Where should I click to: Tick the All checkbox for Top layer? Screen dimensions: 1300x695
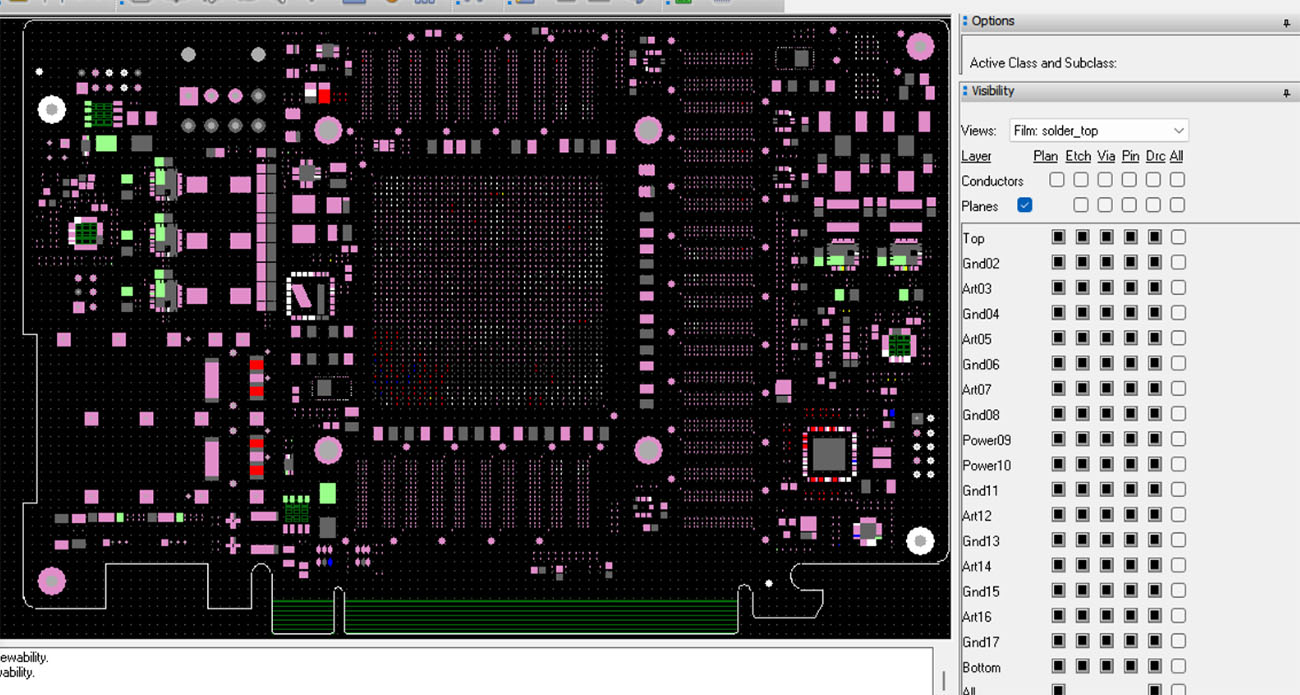pos(1178,237)
